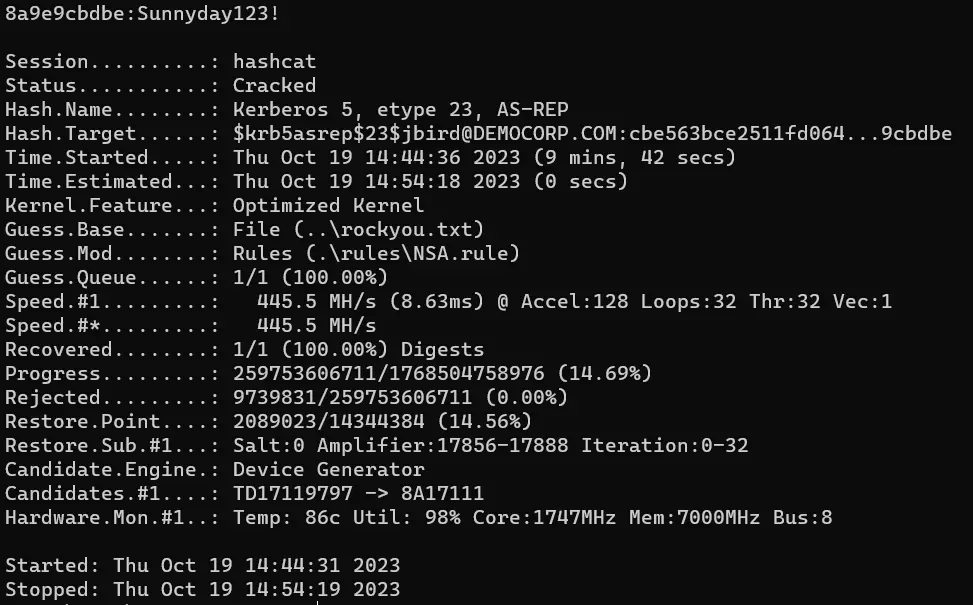Click the Device Generator candidate engine text
Viewport: 973px width, 605px height.
328,470
